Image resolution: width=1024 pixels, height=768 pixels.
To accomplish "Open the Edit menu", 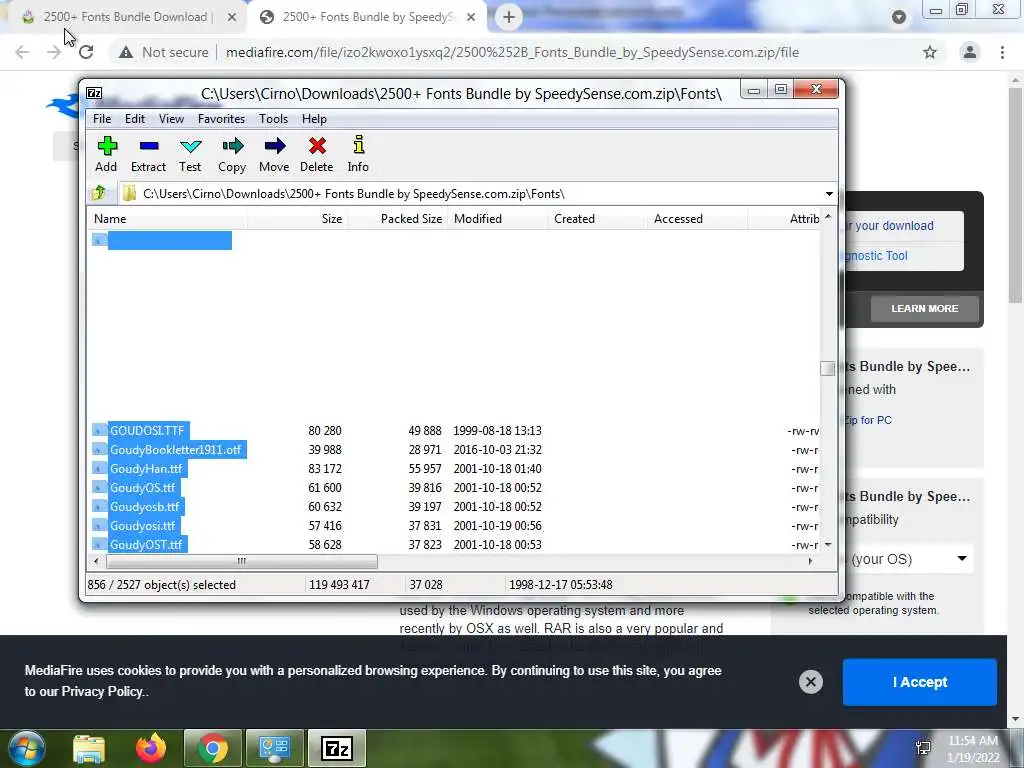I will click(x=135, y=119).
